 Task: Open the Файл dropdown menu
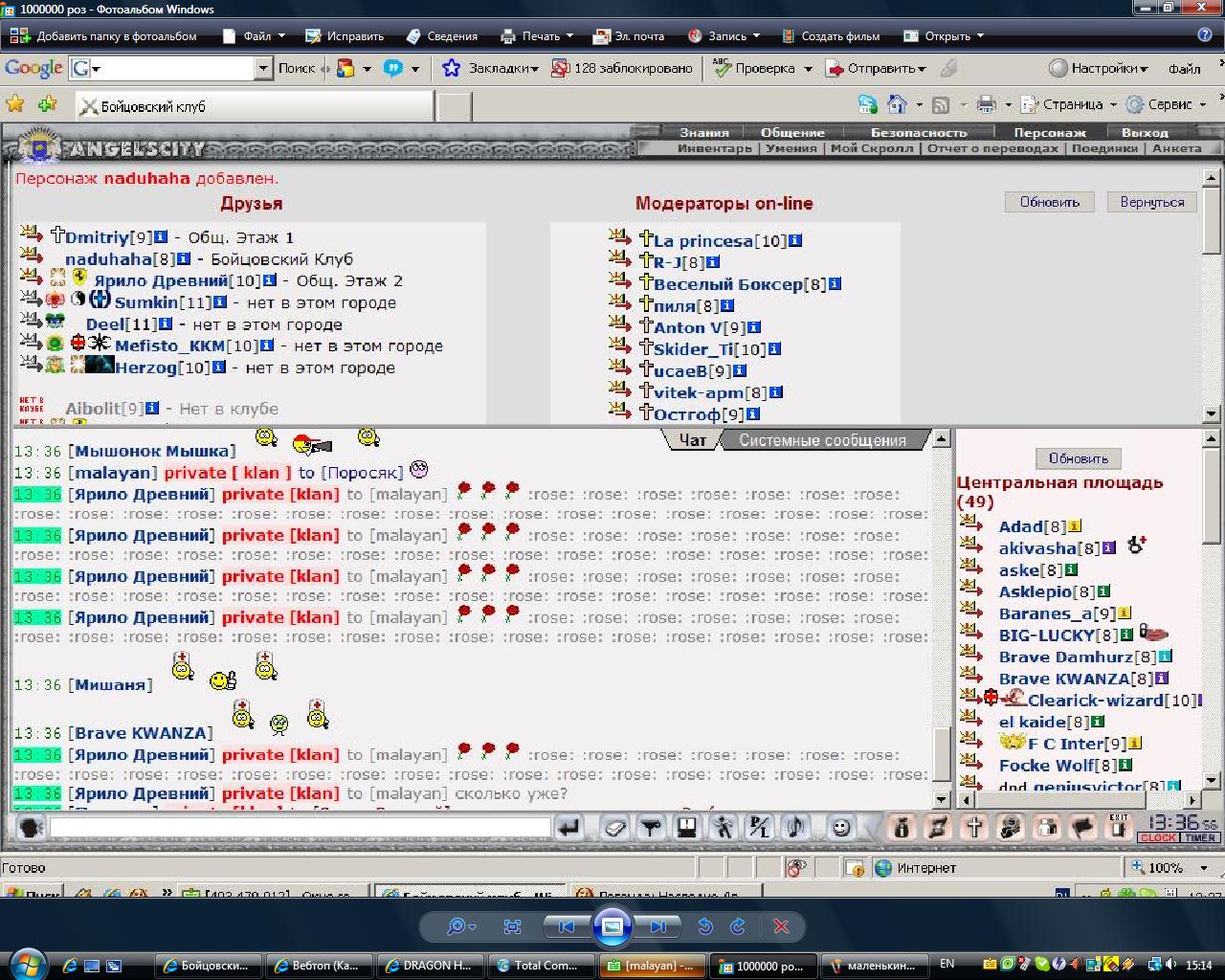(x=254, y=36)
